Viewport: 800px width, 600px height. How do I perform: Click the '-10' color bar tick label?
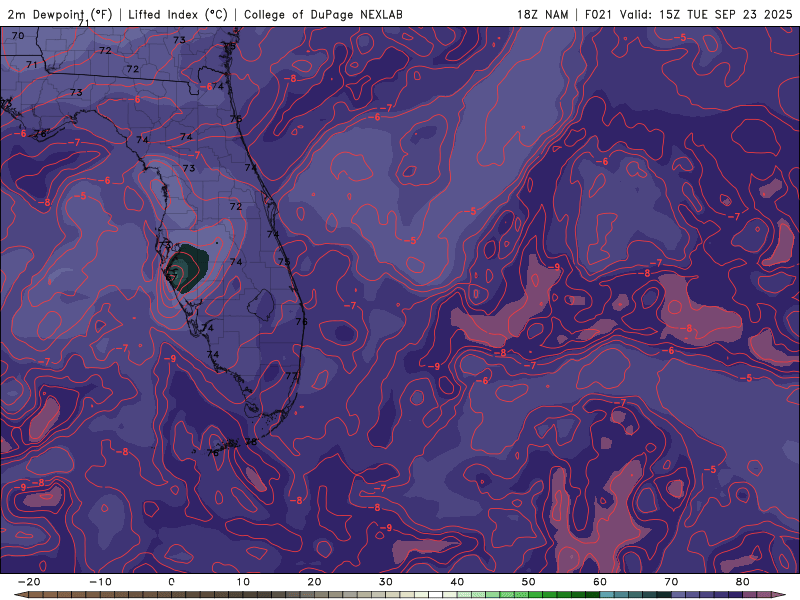pyautogui.click(x=100, y=582)
